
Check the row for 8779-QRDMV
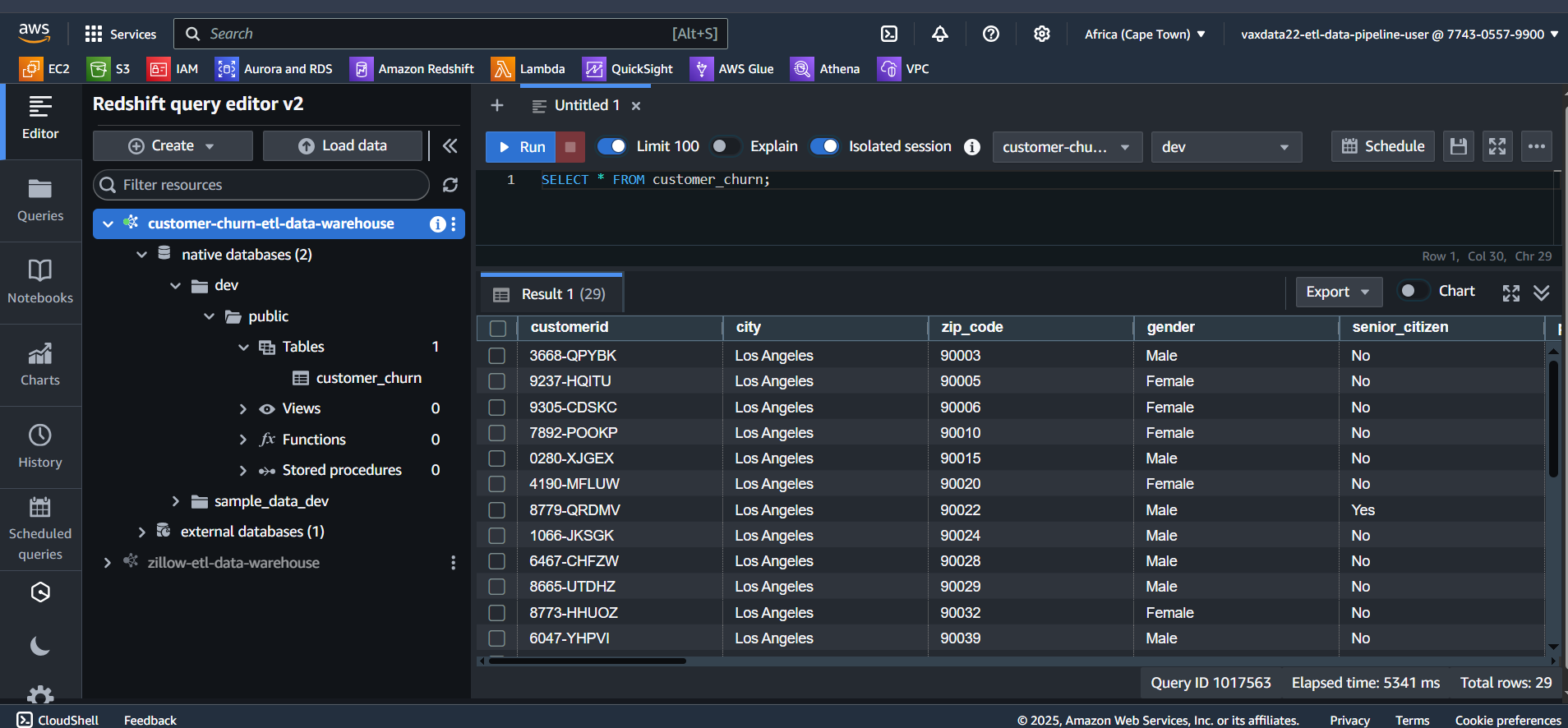point(497,510)
